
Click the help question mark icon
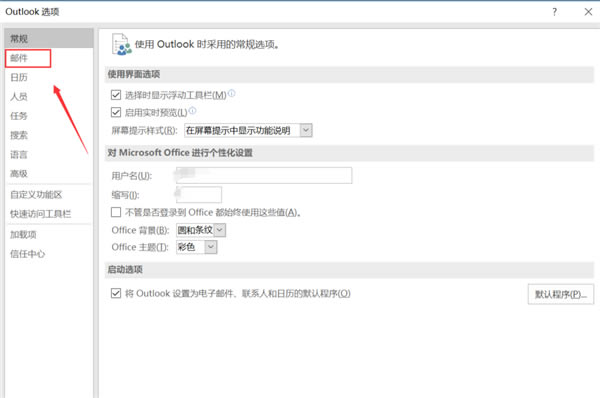click(554, 12)
